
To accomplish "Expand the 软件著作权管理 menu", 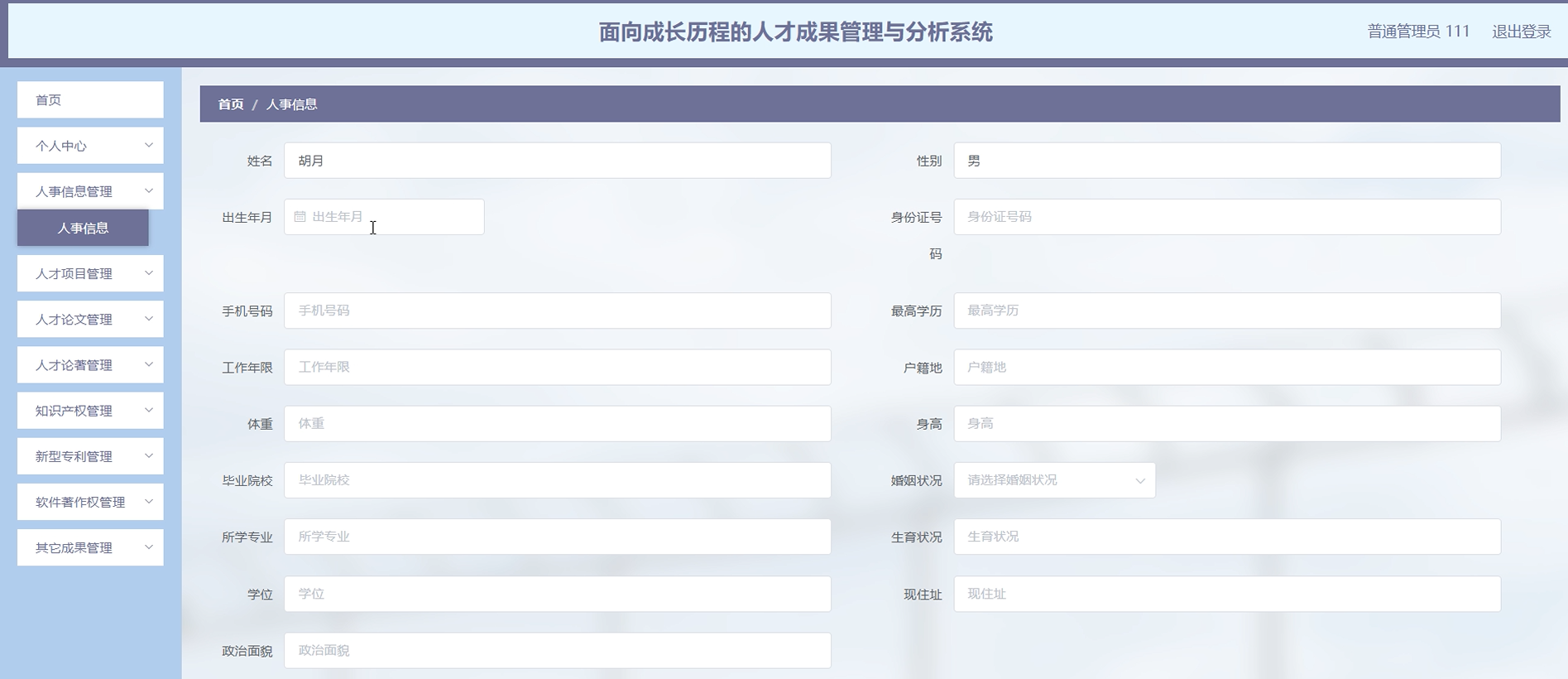I will point(90,502).
